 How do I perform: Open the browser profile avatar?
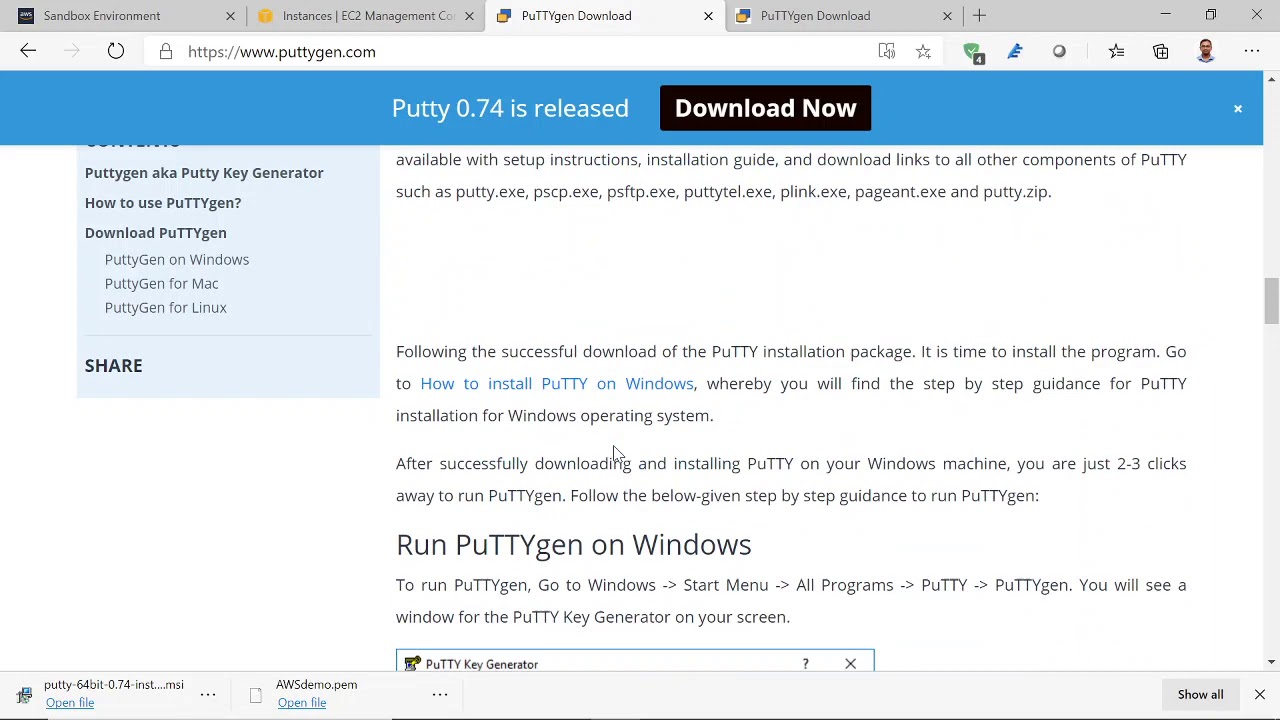(1206, 52)
